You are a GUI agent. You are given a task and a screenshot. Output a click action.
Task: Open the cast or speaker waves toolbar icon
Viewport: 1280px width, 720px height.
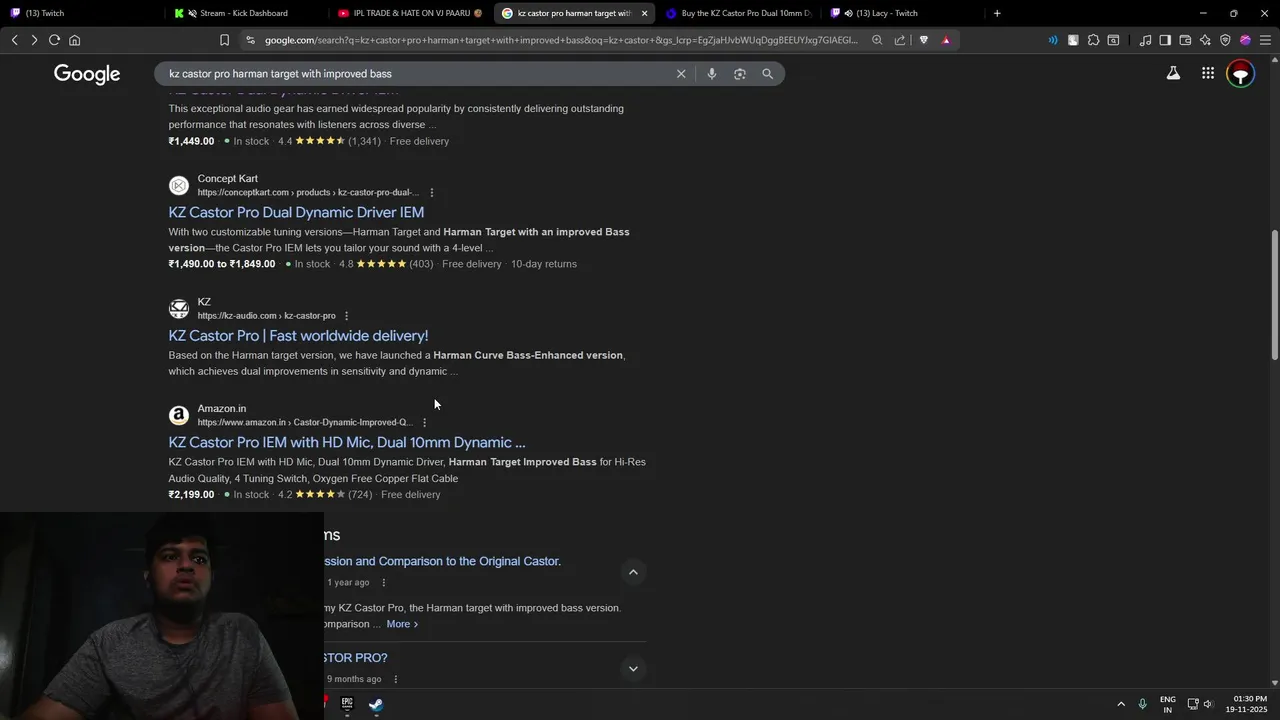(x=1053, y=40)
